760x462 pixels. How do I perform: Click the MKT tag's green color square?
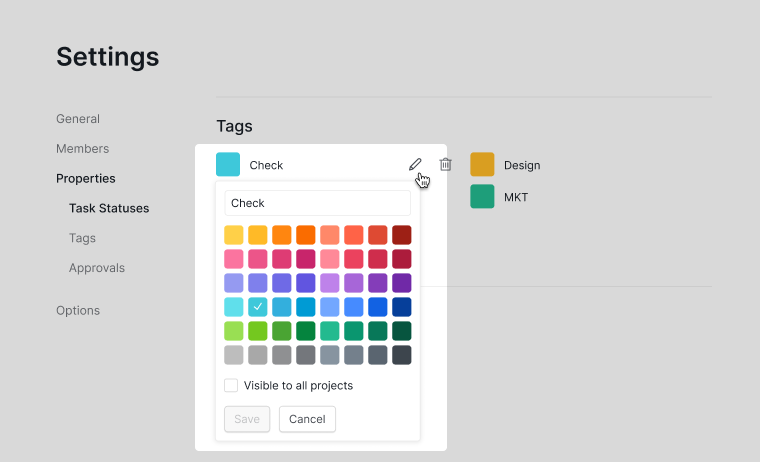coord(482,196)
